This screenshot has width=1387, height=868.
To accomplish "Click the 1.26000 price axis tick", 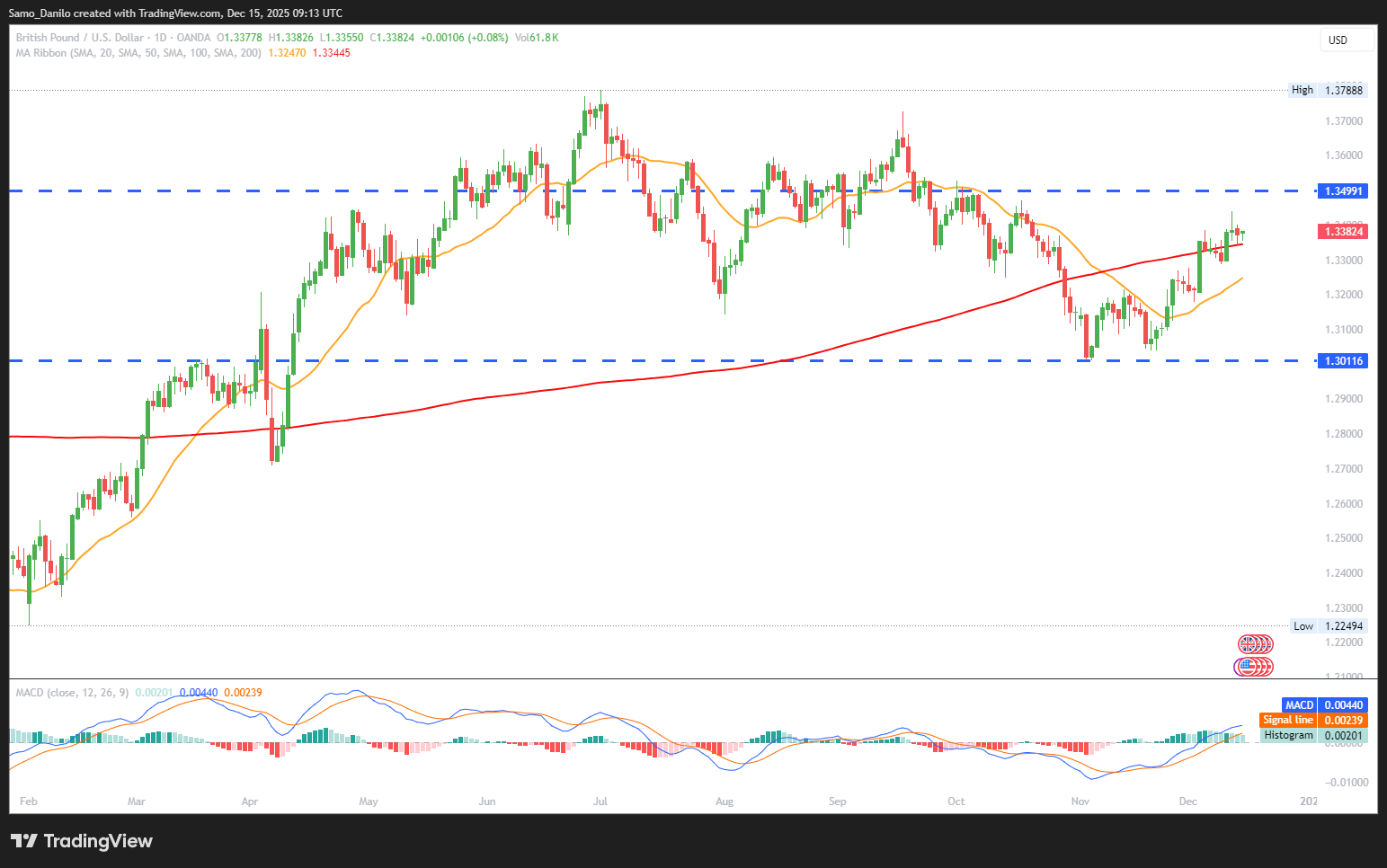I will coord(1343,504).
